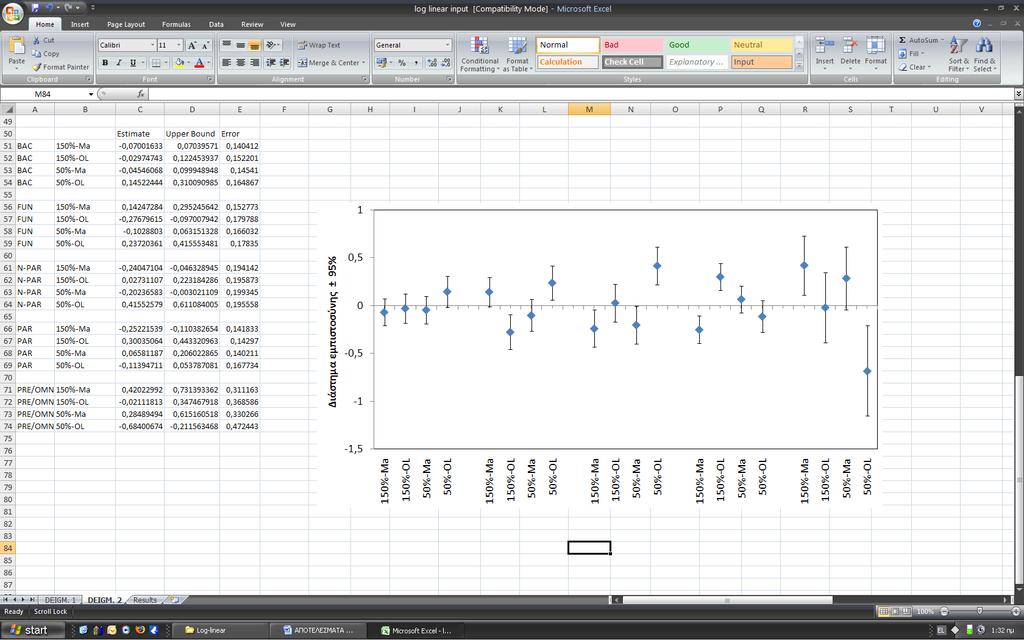Viewport: 1024px width, 640px height.
Task: Click the formula bar input field
Action: (x=581, y=94)
